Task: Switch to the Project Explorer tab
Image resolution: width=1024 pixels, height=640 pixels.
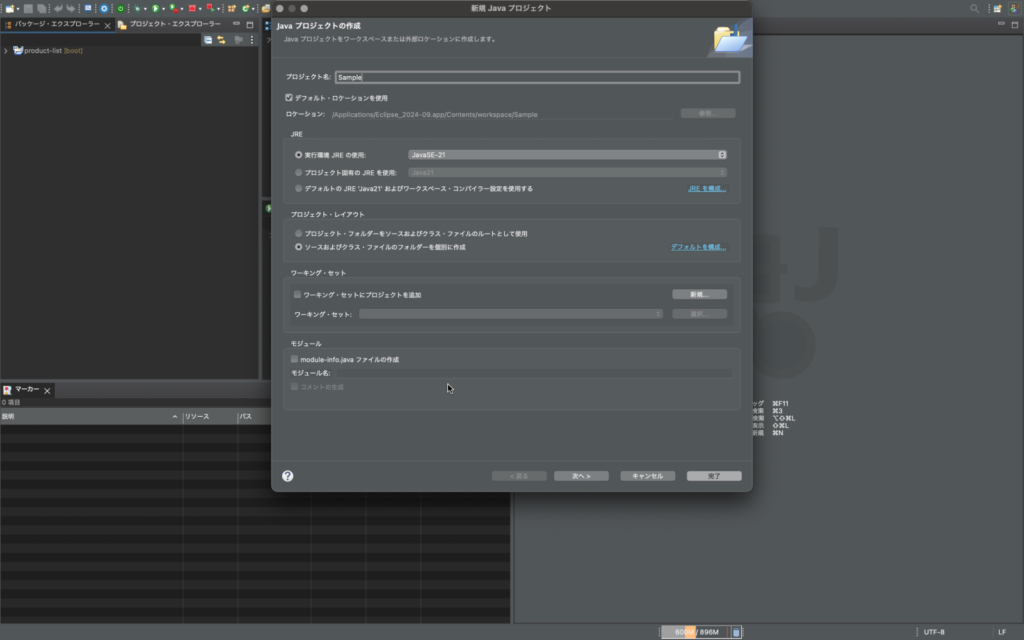Action: click(172, 24)
